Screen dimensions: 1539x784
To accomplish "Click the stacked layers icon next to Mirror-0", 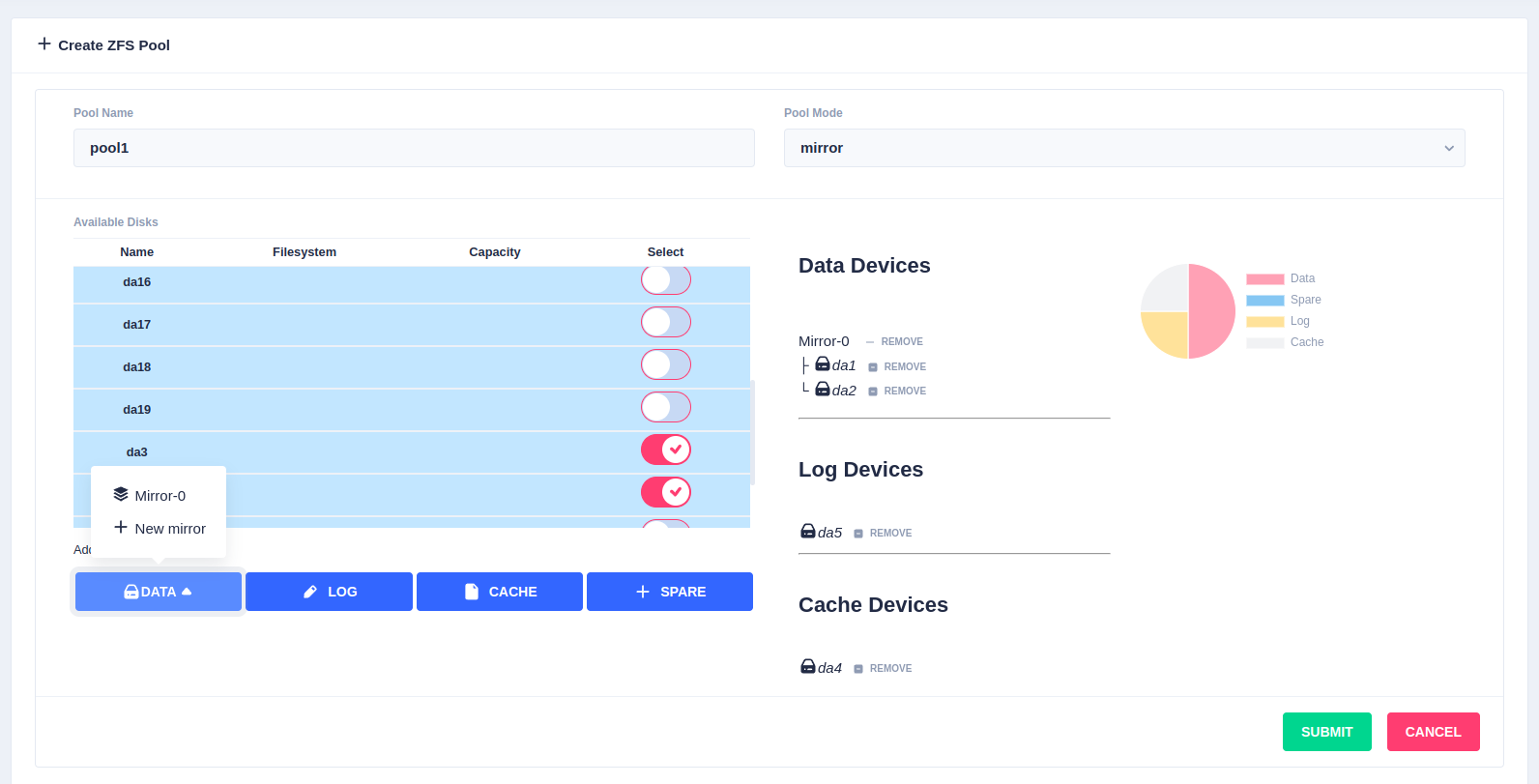I will point(121,494).
